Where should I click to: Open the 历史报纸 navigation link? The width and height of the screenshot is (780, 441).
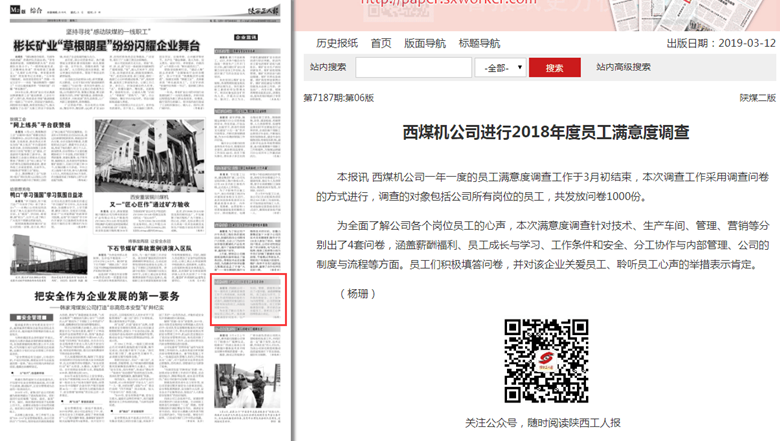click(337, 43)
